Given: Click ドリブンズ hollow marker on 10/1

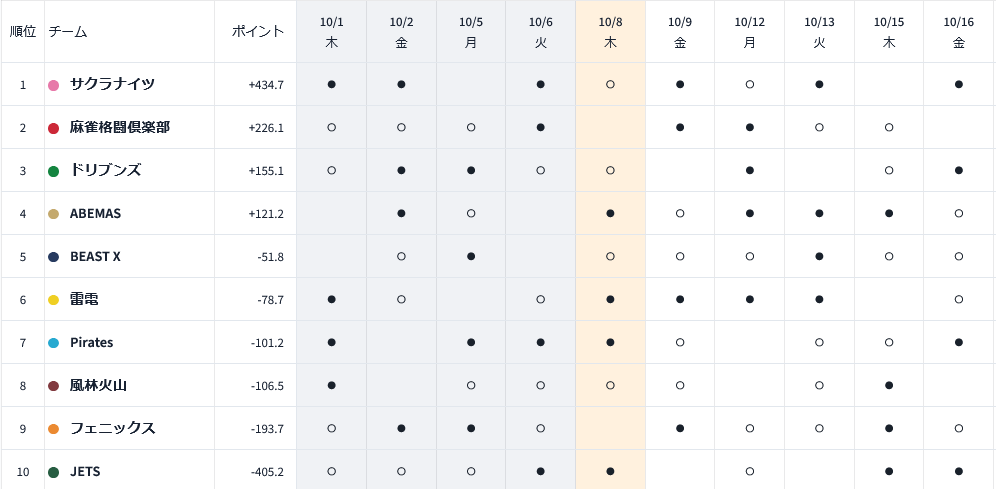Looking at the screenshot, I should pos(332,170).
